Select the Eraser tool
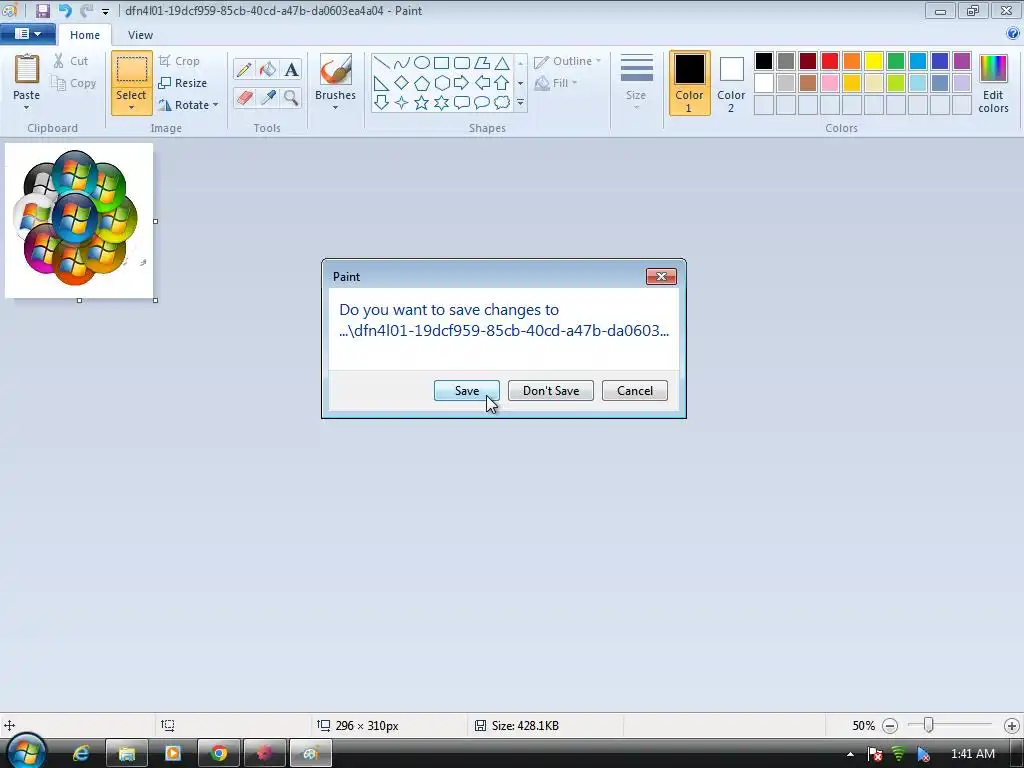1024x768 pixels. (244, 98)
